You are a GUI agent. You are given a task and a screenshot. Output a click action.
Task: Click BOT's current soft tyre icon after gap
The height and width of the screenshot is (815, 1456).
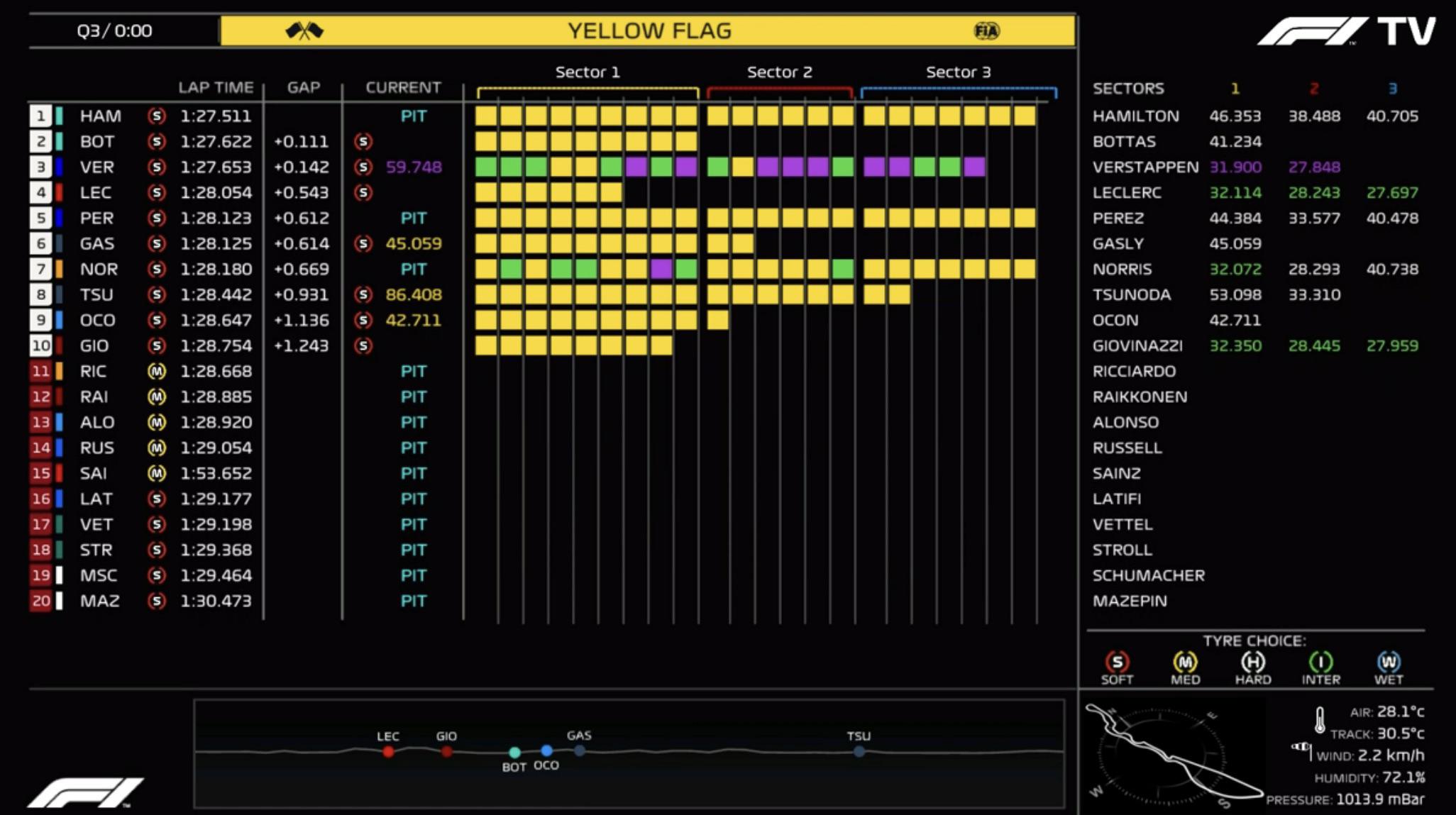pos(363,141)
